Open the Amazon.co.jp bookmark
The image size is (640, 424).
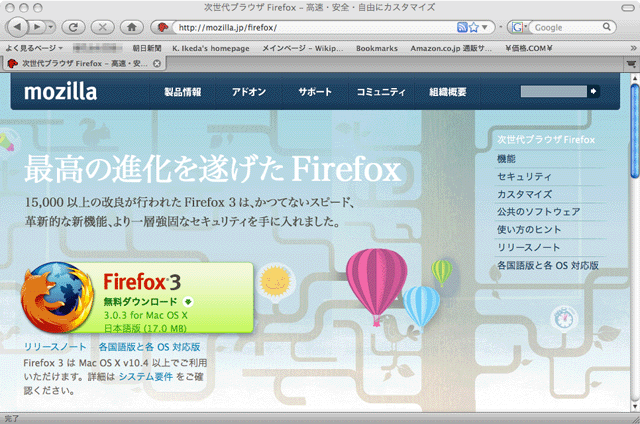click(451, 48)
